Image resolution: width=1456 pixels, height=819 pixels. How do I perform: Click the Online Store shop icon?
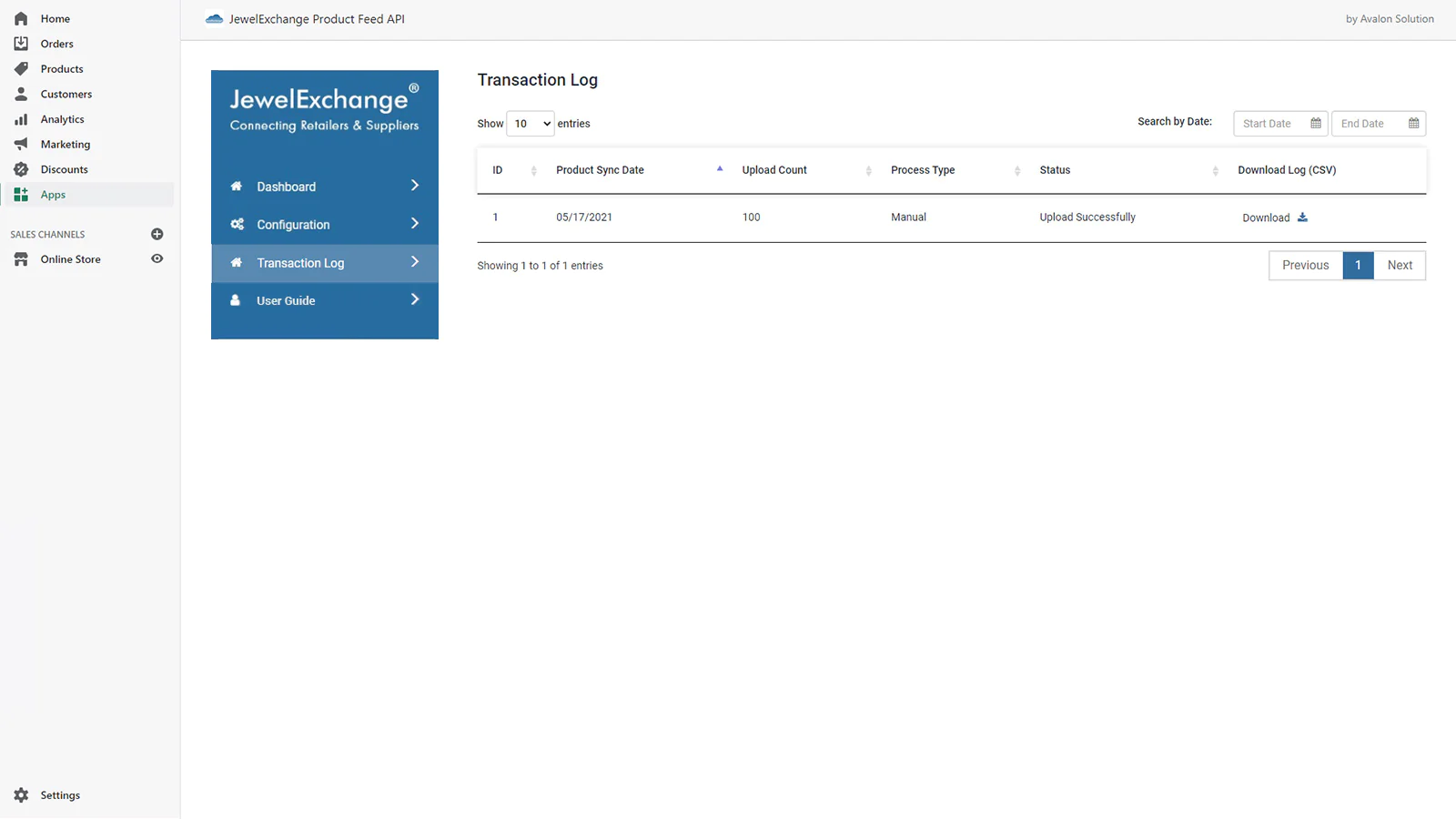coord(21,259)
